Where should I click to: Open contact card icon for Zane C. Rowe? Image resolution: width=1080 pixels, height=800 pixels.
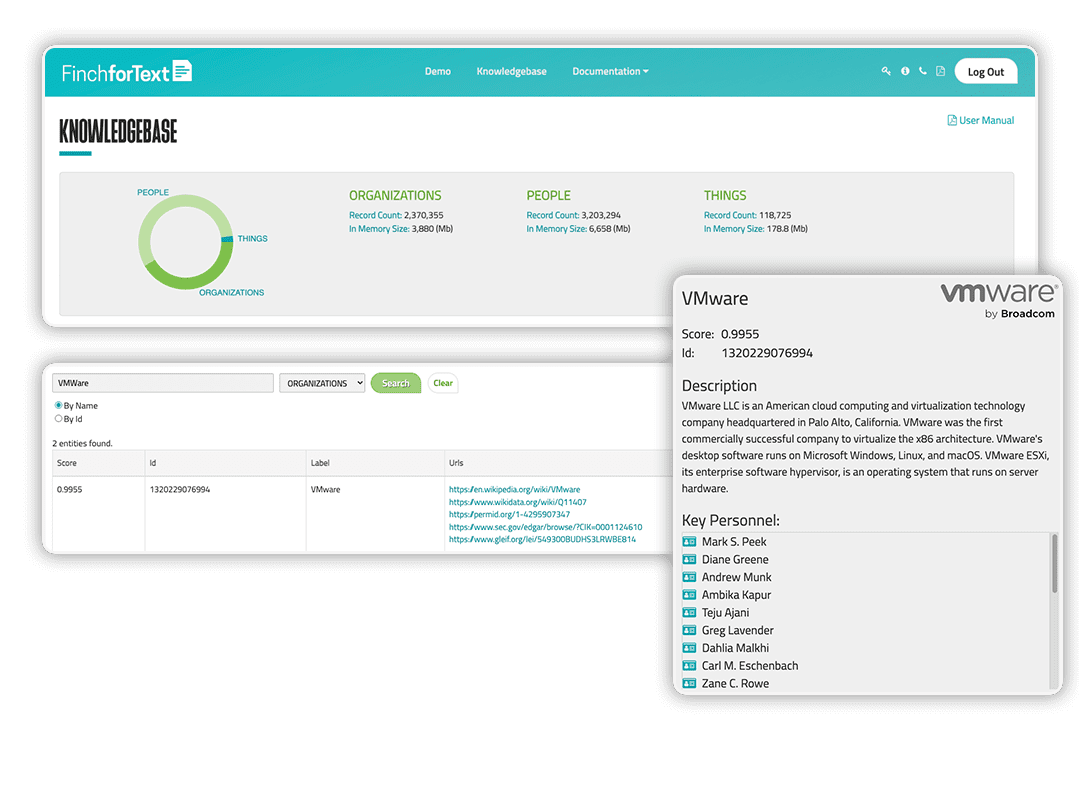click(689, 684)
